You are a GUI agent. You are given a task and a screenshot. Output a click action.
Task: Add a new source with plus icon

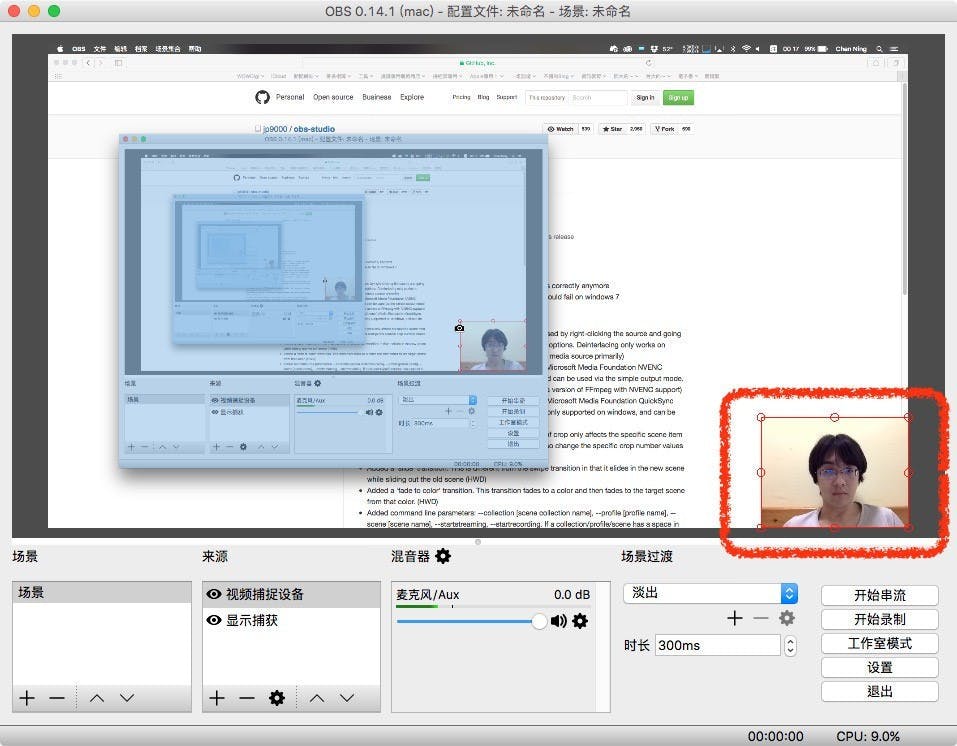(x=217, y=698)
